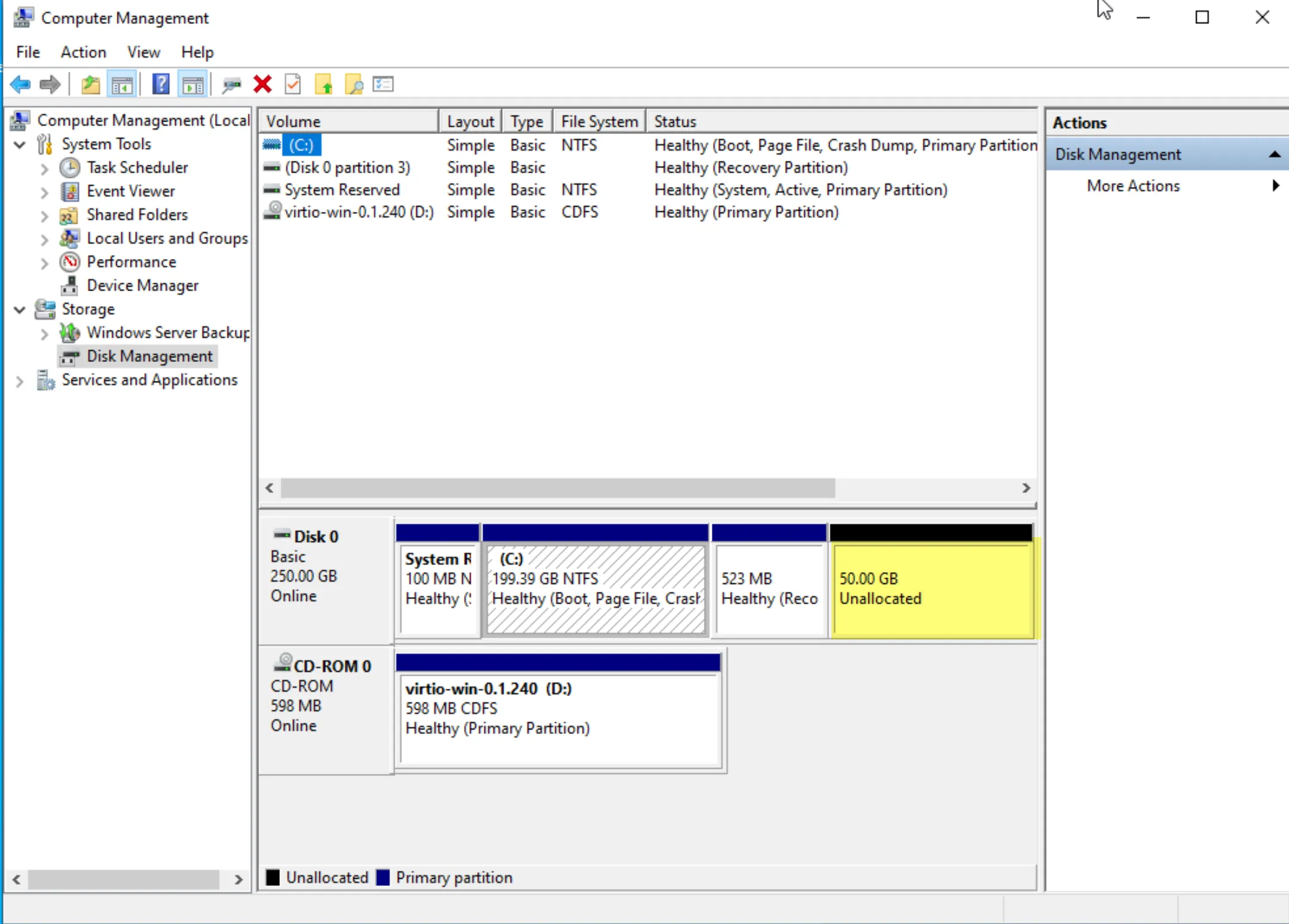Open the Action menu
Image resolution: width=1289 pixels, height=924 pixels.
coord(83,52)
